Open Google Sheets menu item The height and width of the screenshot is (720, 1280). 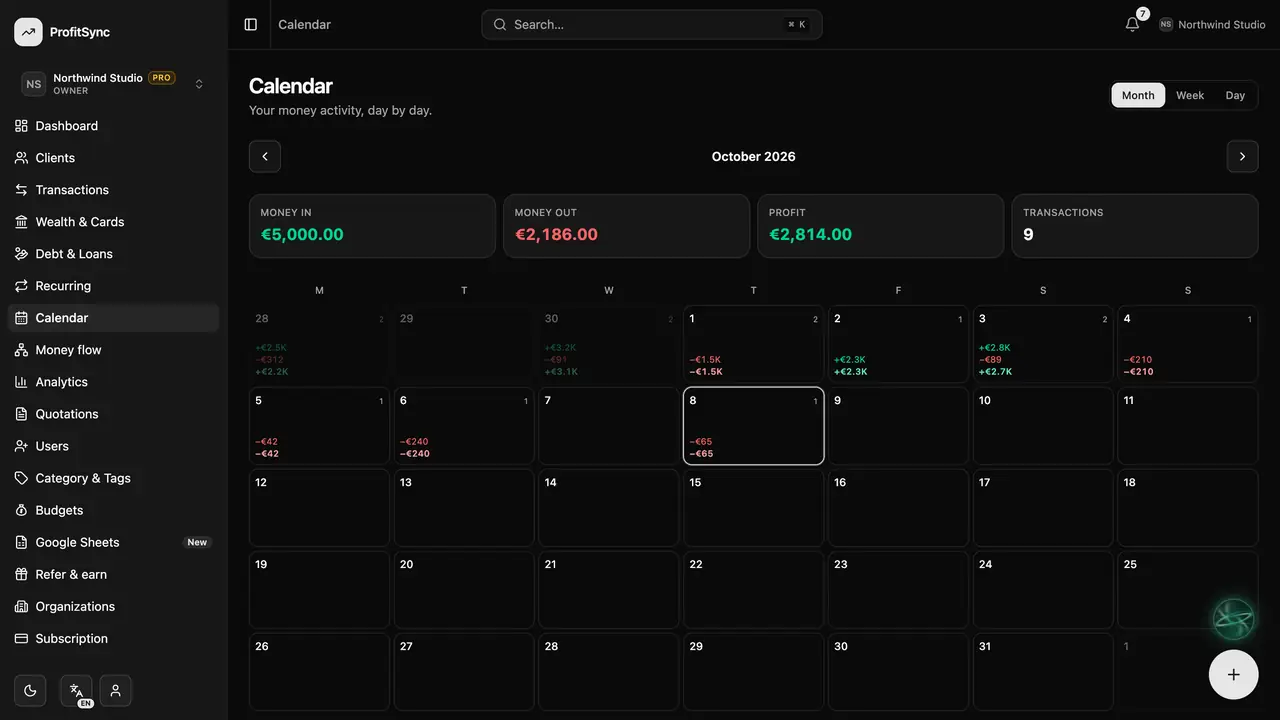113,542
